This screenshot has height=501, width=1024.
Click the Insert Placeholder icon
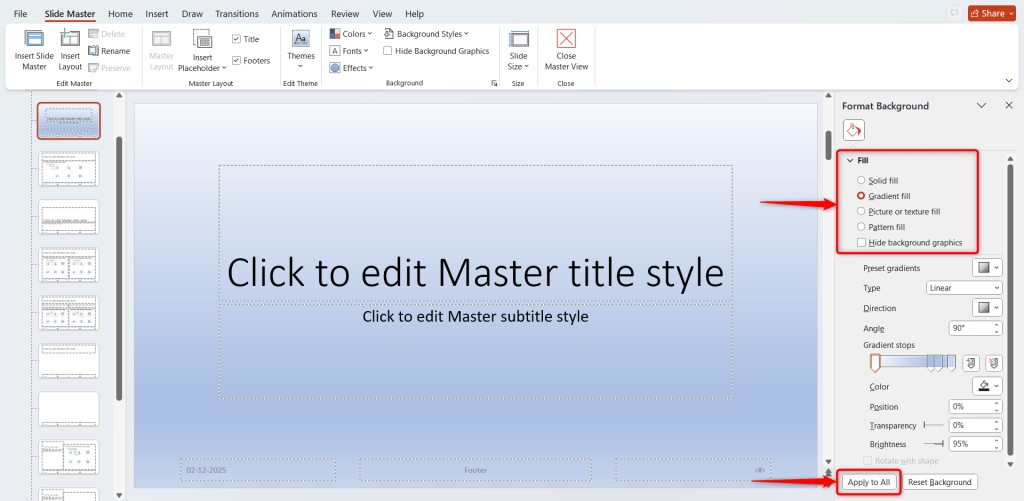(202, 39)
